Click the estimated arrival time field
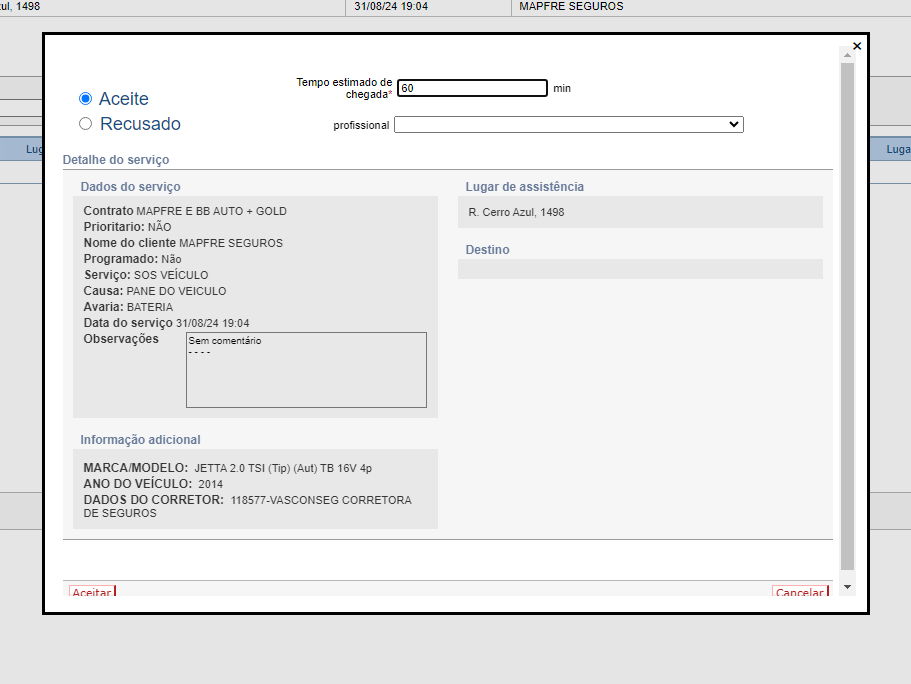 click(x=472, y=88)
